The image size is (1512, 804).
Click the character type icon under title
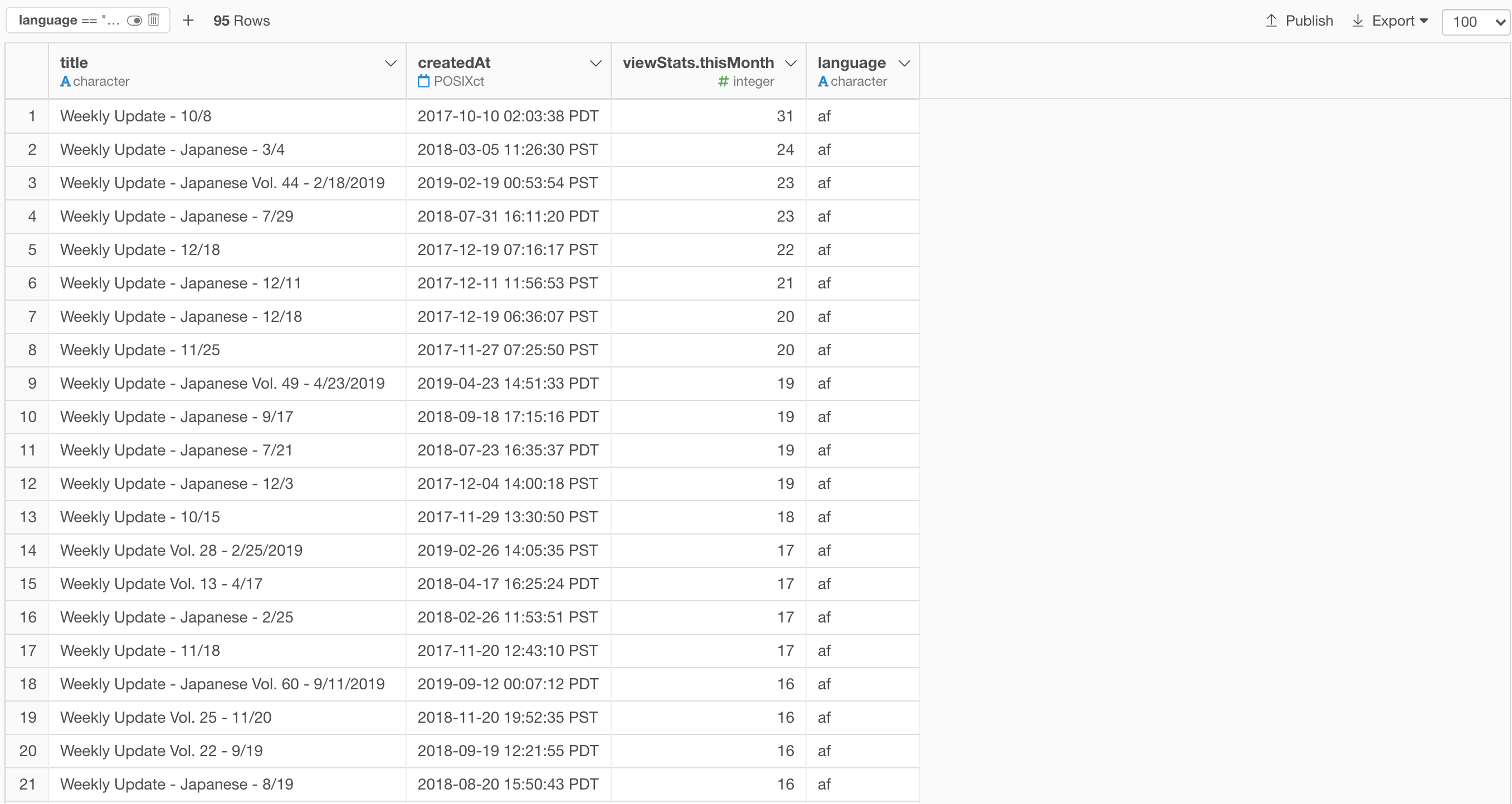click(x=65, y=81)
